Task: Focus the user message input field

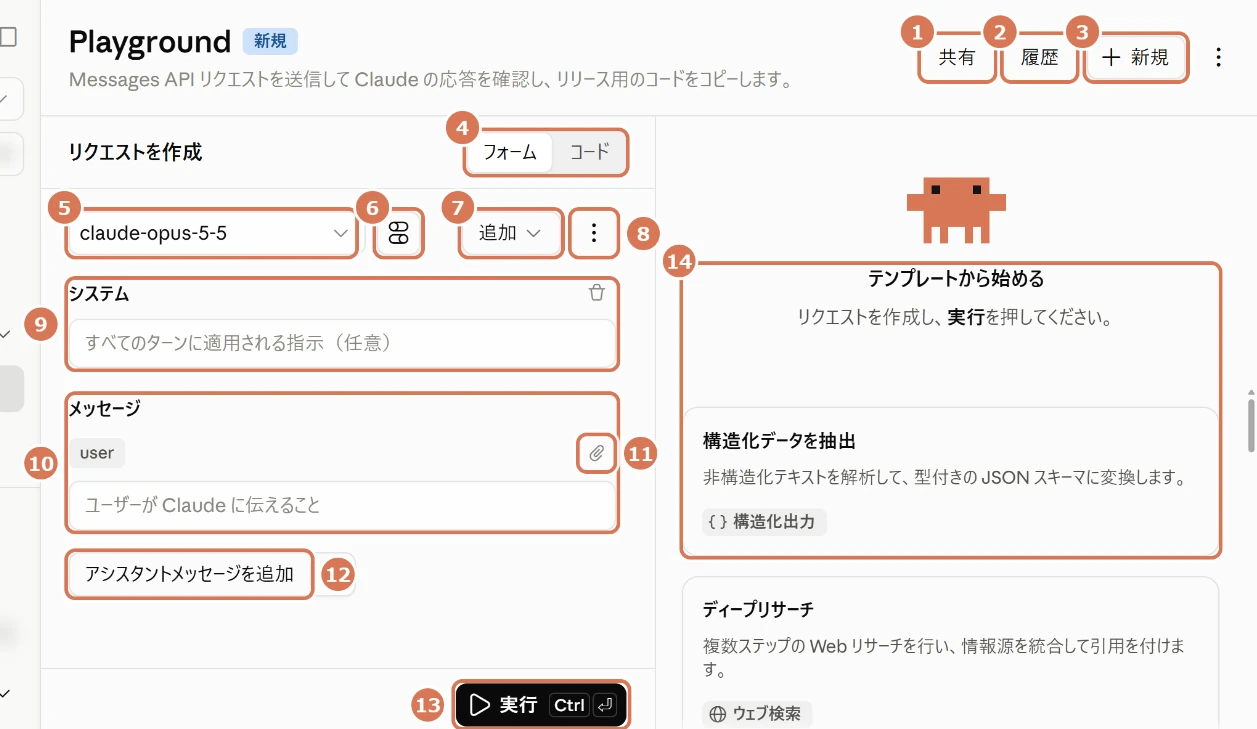Action: point(341,505)
